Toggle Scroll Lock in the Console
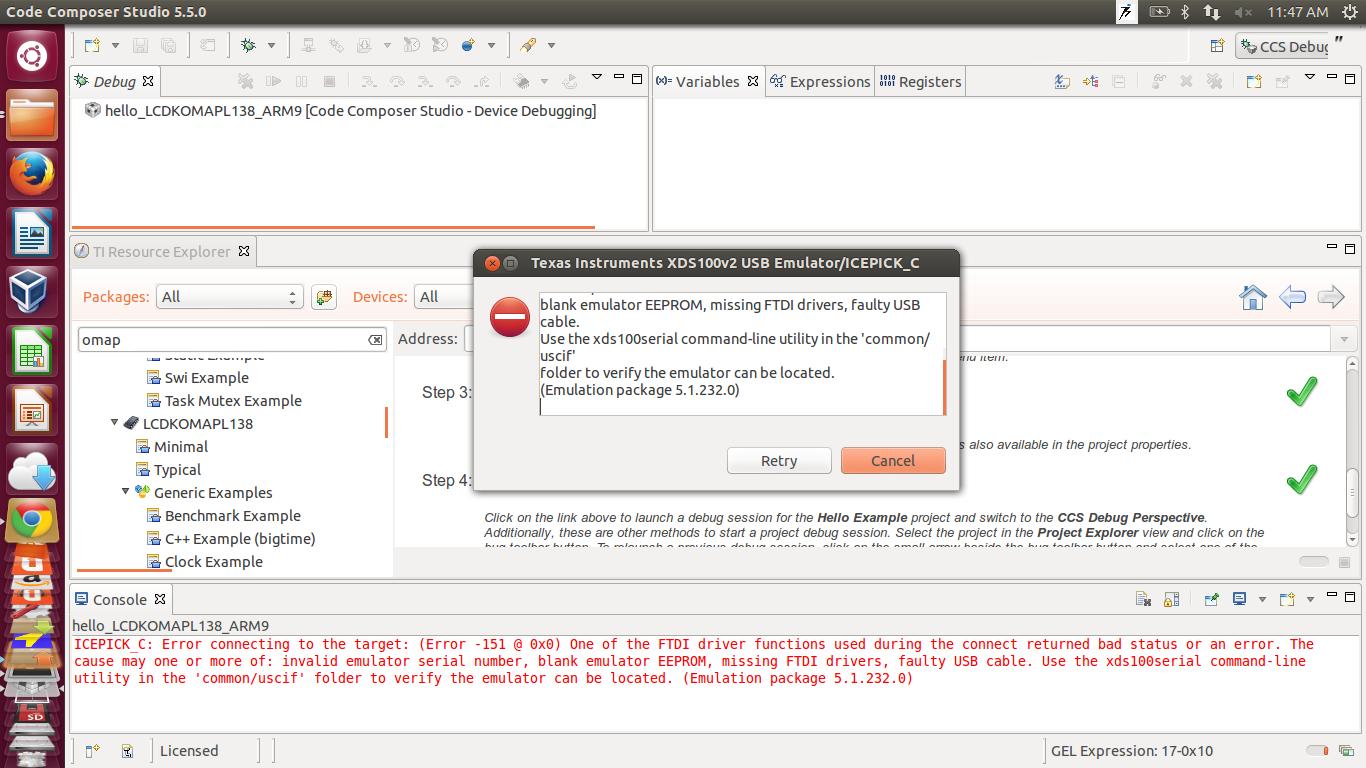Screen dimensions: 1366x768 tap(1172, 599)
